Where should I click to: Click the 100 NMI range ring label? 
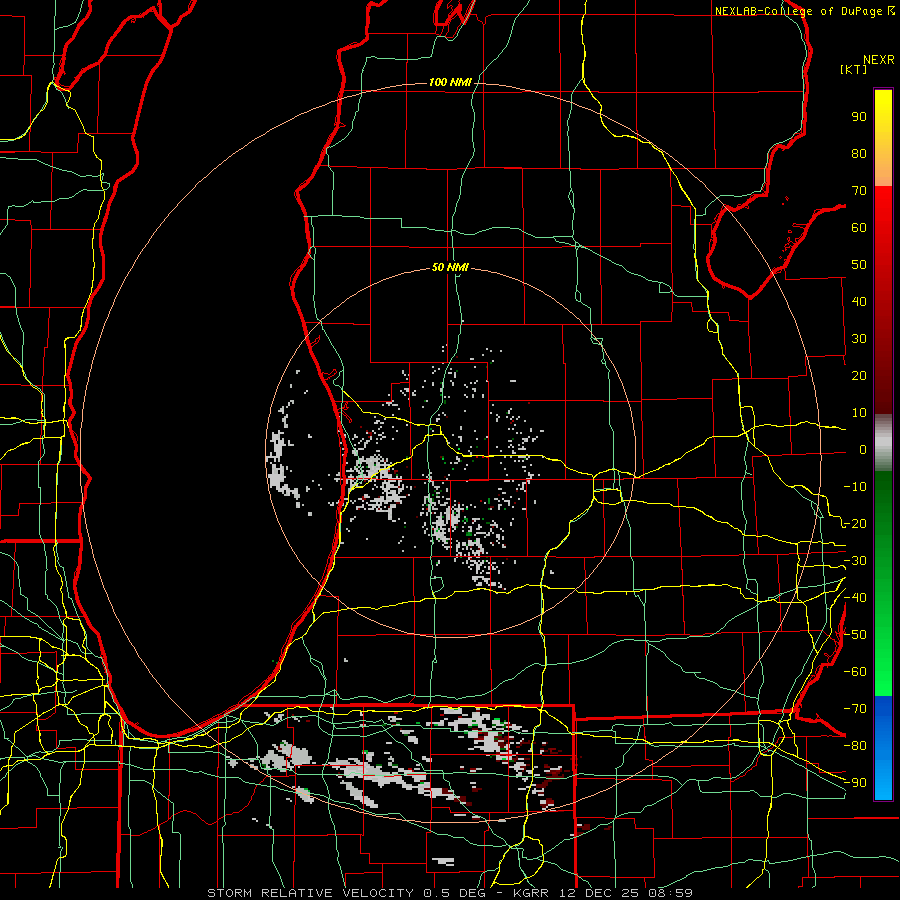(x=450, y=83)
